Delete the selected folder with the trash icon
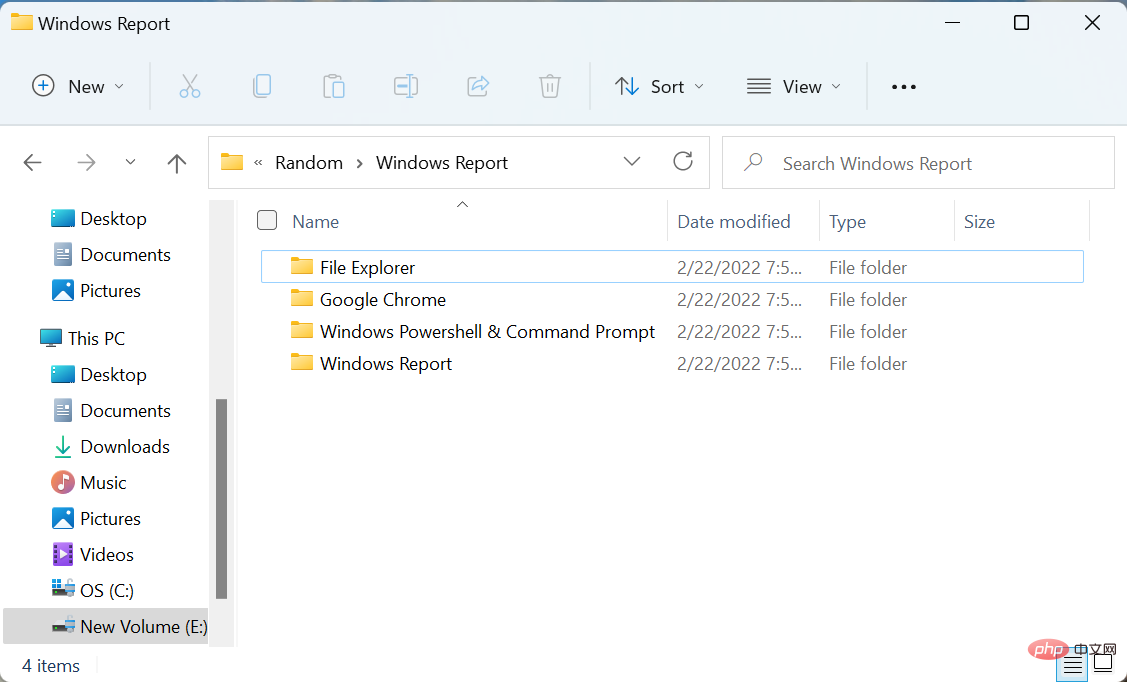Image resolution: width=1127 pixels, height=682 pixels. click(x=549, y=86)
